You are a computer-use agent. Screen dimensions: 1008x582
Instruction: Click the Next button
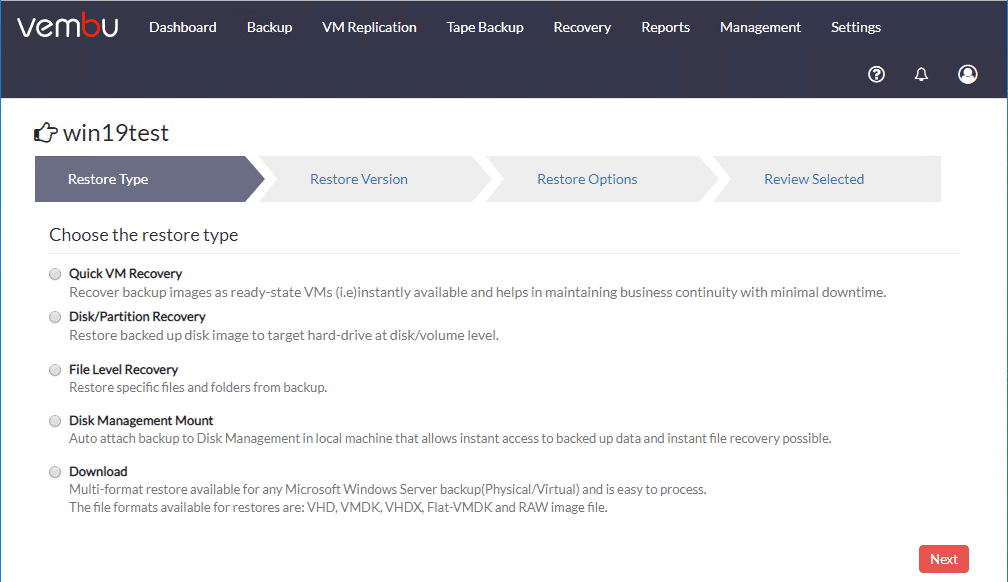click(943, 558)
